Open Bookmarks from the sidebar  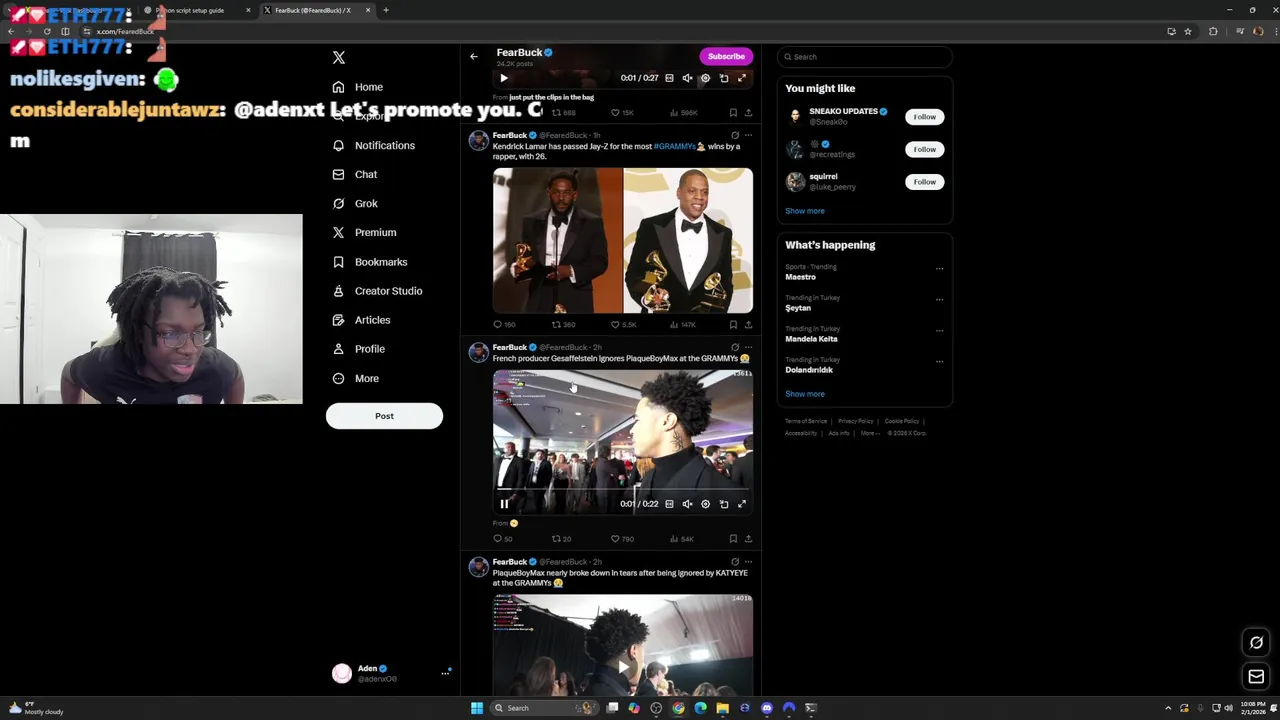pyautogui.click(x=369, y=262)
